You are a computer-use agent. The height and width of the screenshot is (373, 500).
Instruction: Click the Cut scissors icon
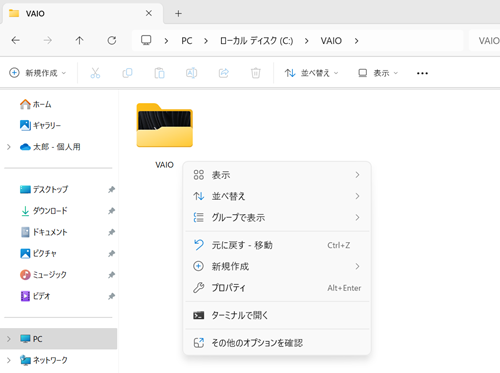pos(95,73)
